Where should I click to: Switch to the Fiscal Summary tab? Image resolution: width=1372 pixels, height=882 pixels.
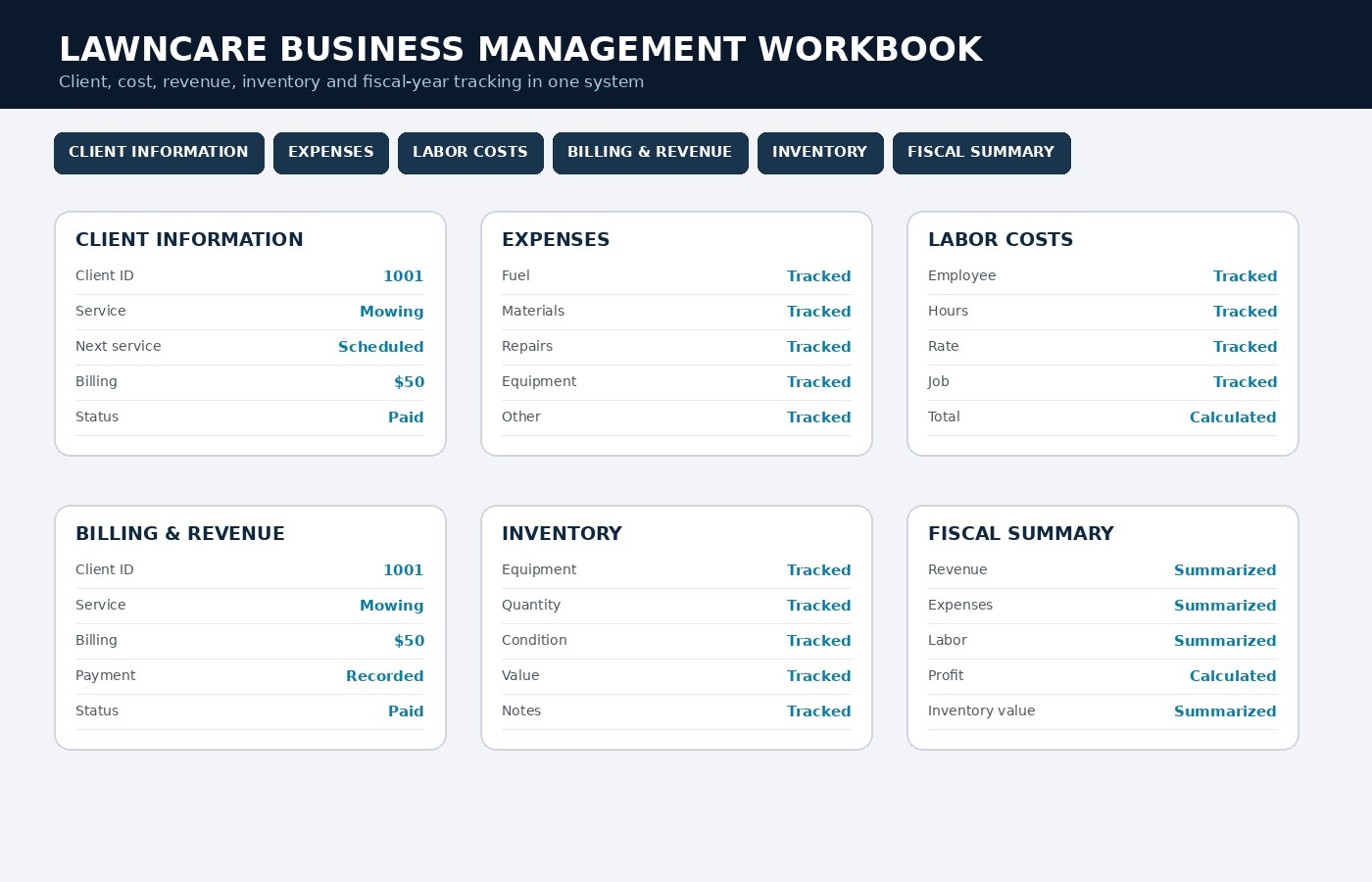(x=982, y=153)
